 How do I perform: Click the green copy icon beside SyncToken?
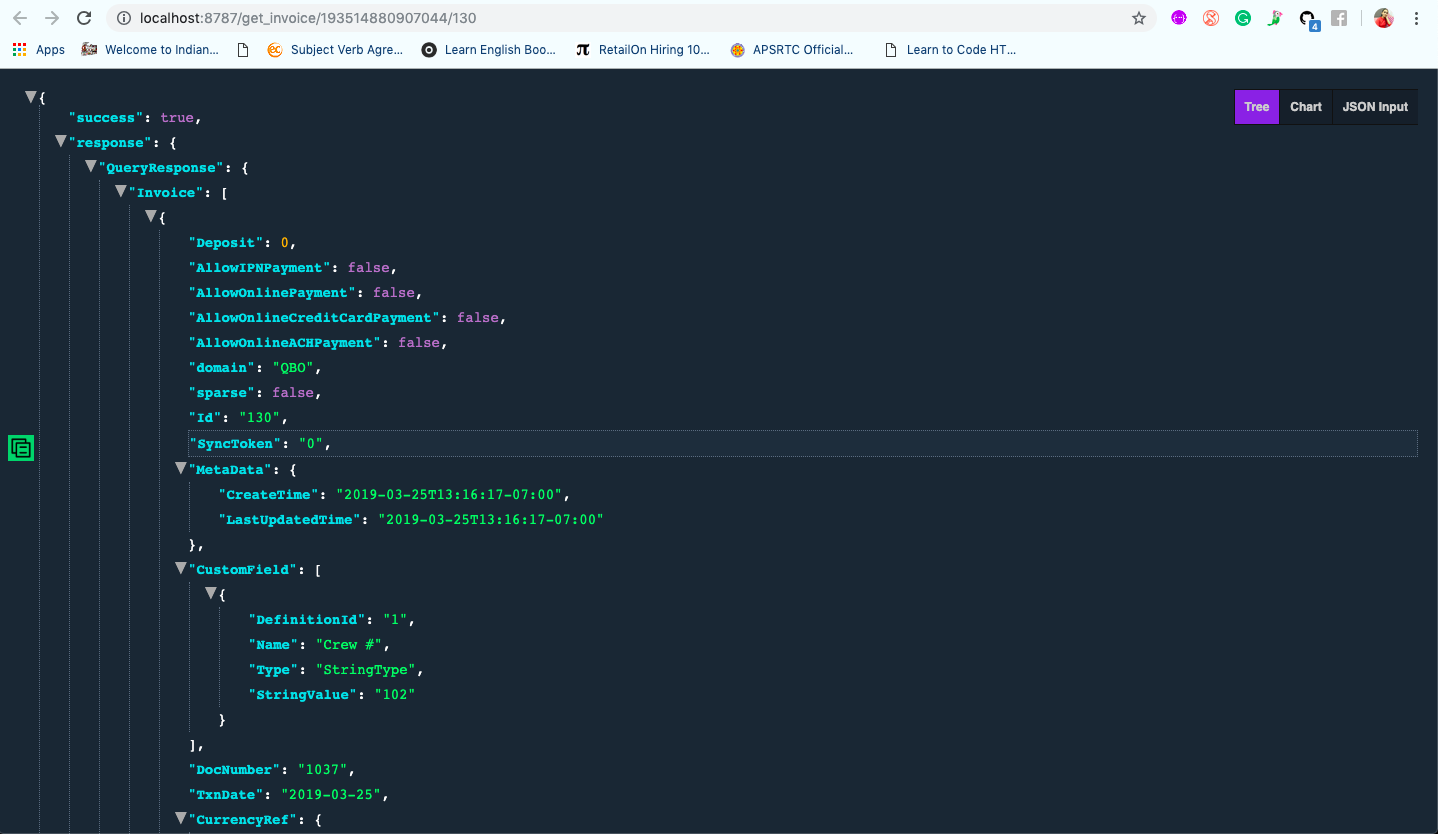(x=21, y=448)
